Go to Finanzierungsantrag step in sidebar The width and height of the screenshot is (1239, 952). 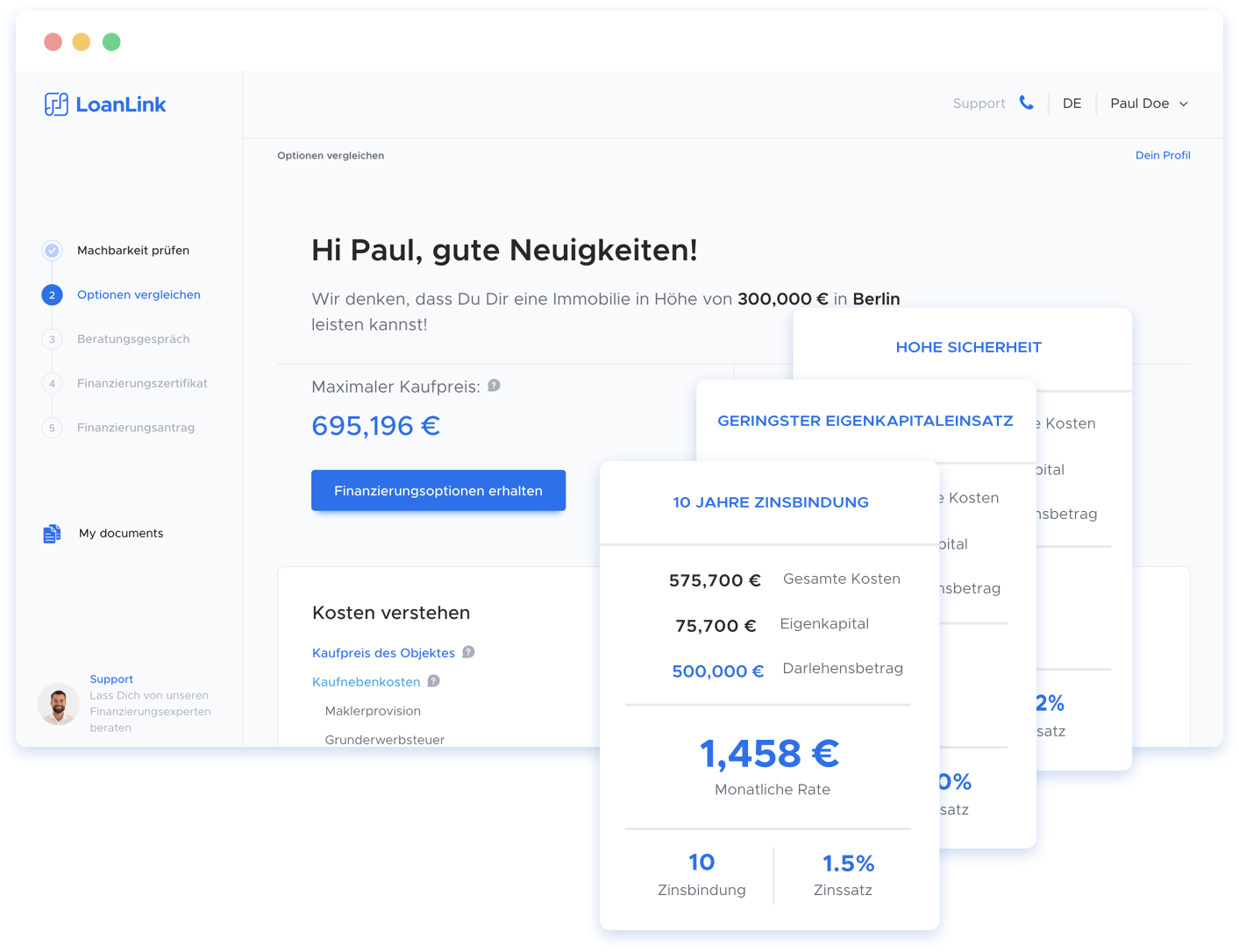click(136, 428)
